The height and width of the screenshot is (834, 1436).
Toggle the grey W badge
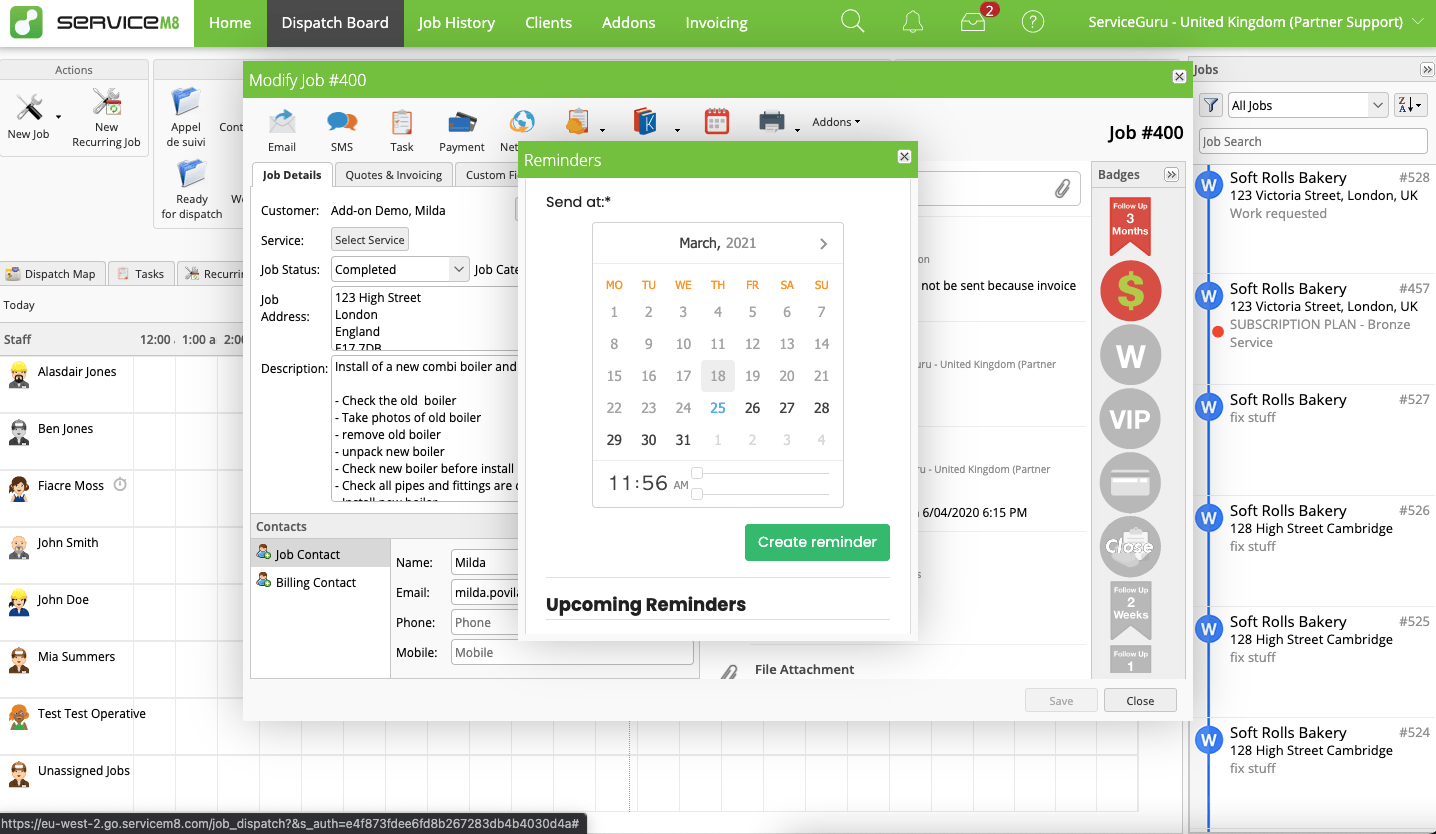point(1130,355)
